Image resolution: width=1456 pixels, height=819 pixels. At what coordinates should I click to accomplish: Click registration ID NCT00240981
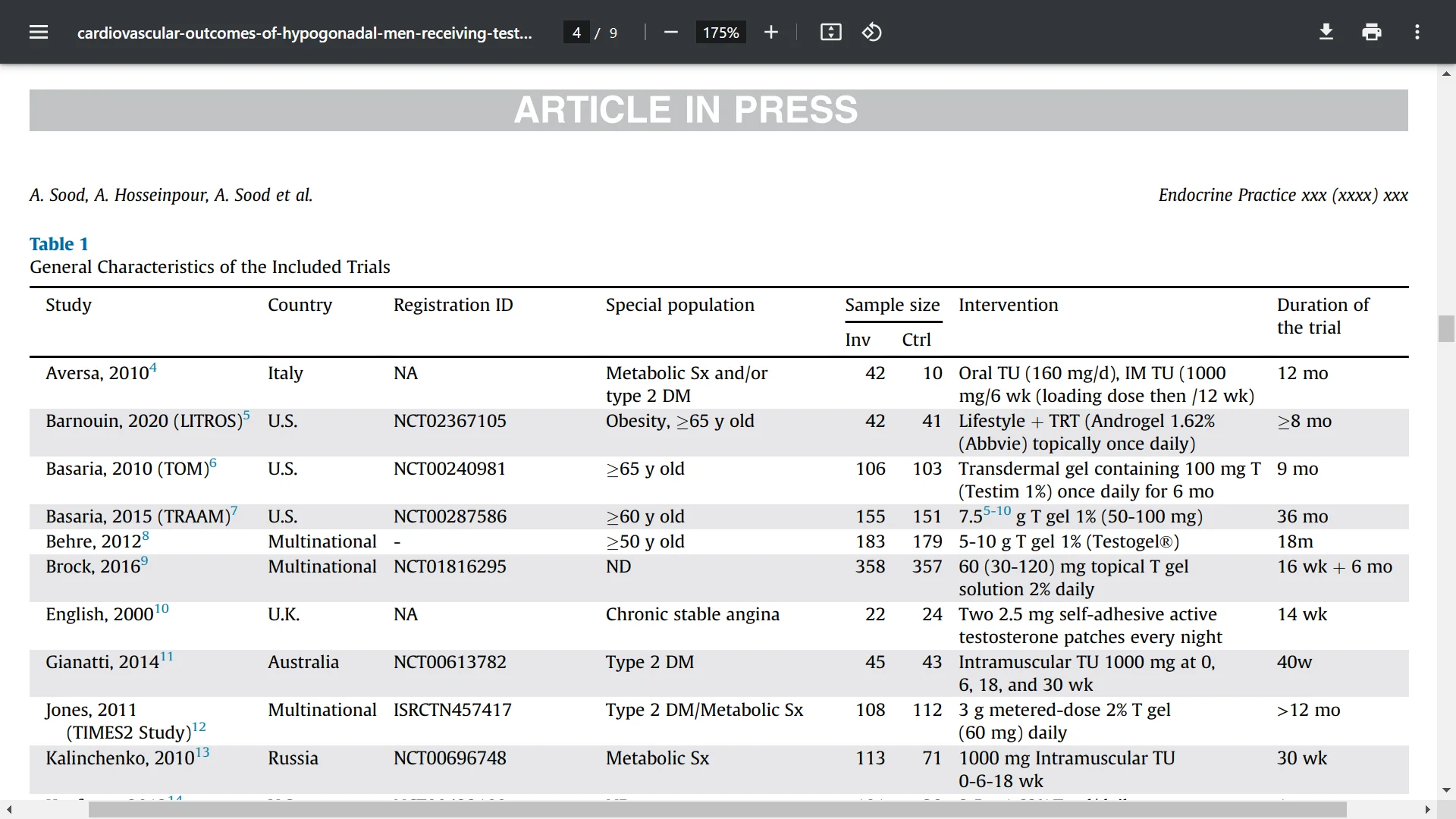coord(450,469)
